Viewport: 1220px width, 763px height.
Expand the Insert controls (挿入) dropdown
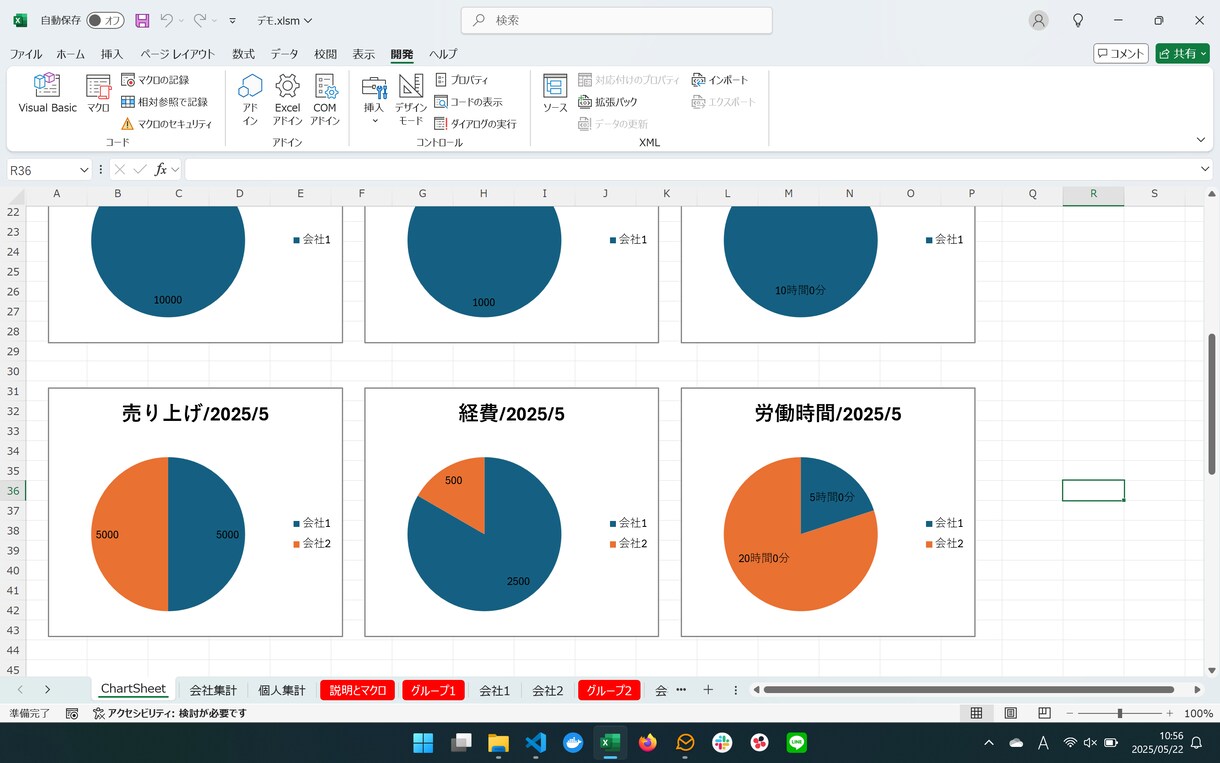click(x=374, y=100)
